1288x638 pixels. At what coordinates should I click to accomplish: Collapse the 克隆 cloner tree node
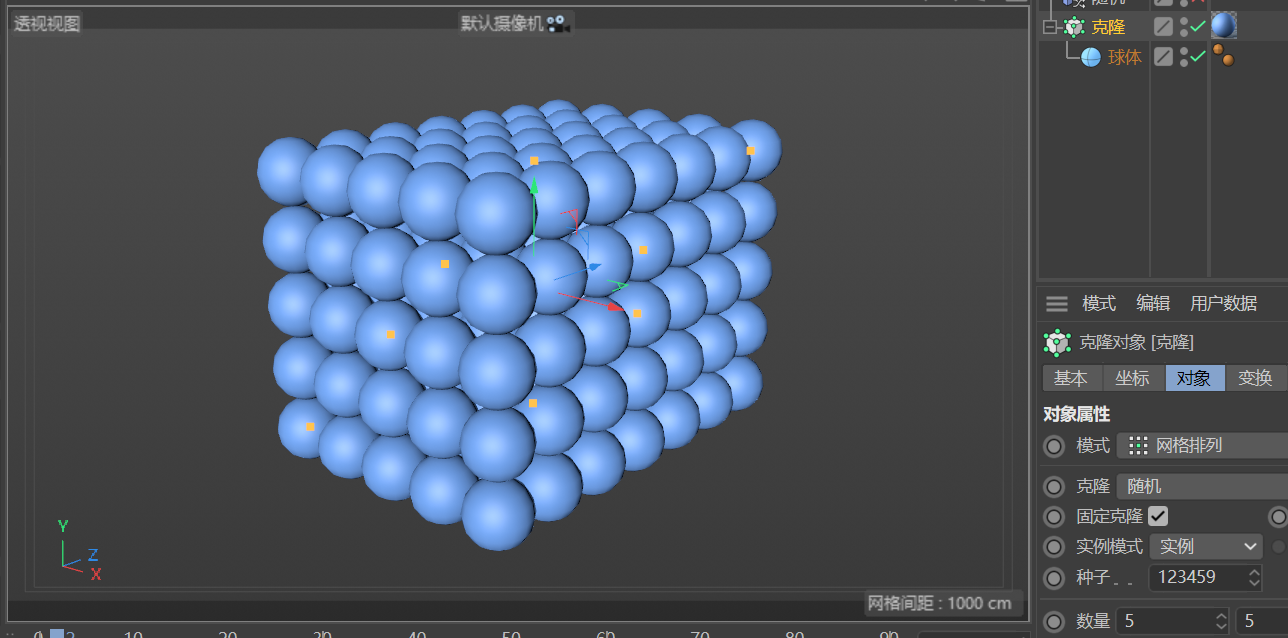tap(1049, 27)
